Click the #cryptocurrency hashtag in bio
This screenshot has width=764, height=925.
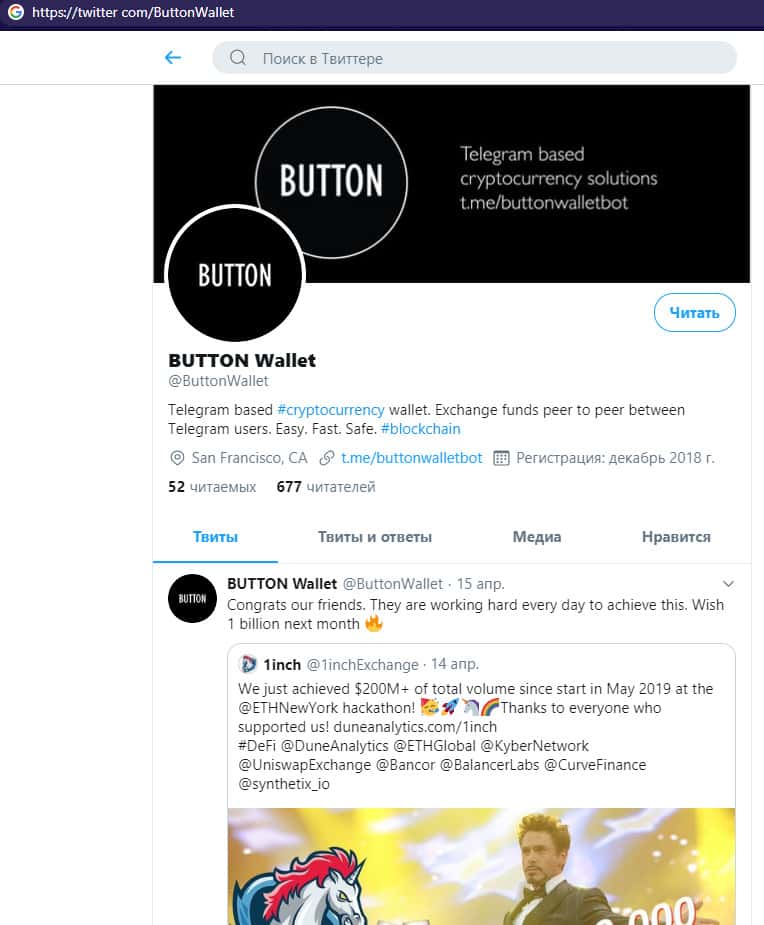330,410
